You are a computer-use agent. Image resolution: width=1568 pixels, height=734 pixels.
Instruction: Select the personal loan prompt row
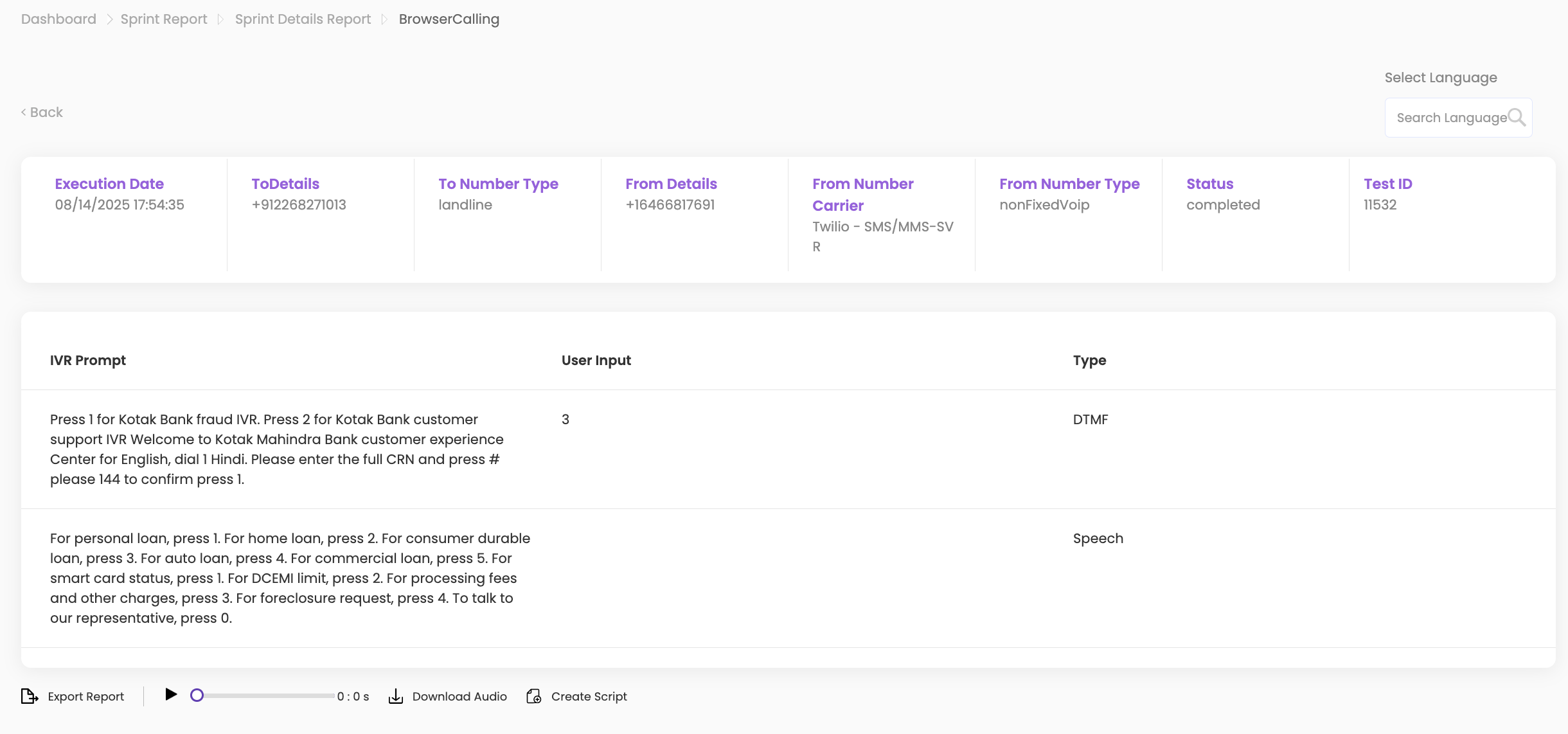click(289, 578)
